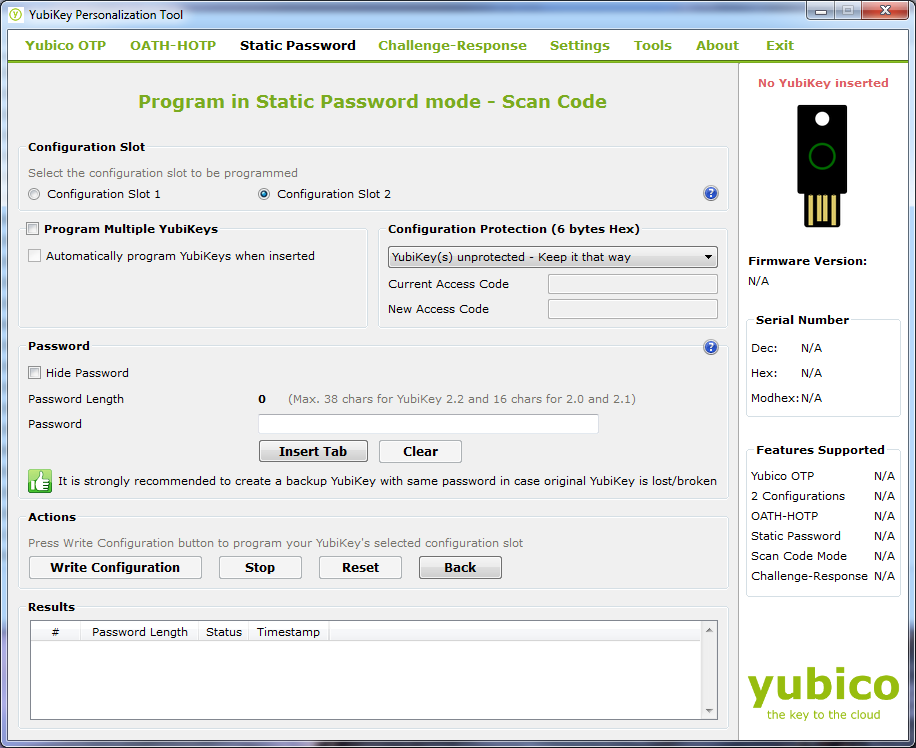Minimize the YubiKey Personalization Tool window
Viewport: 916px width, 748px height.
pyautogui.click(x=821, y=11)
